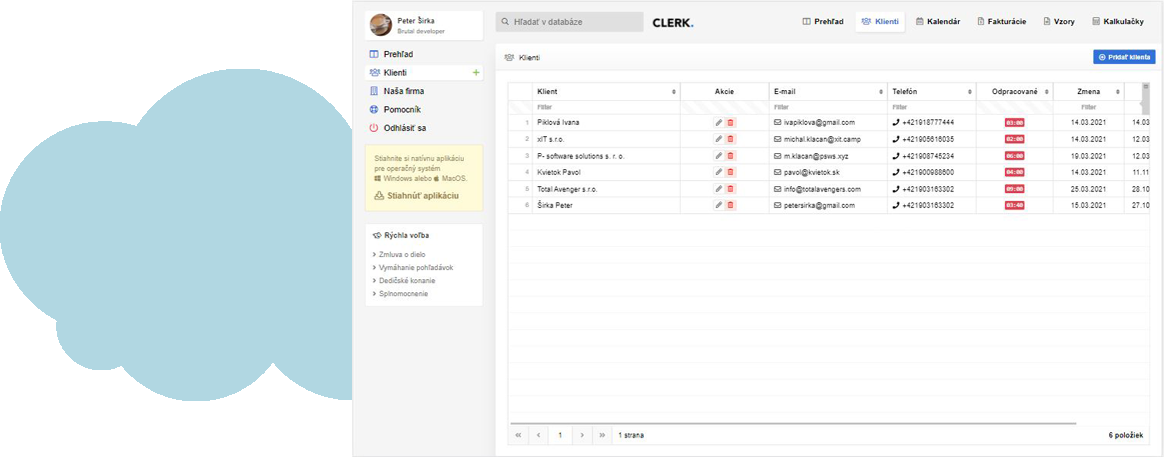Sort table by E-mail column
Image resolution: width=1164 pixels, height=458 pixels.
(881, 92)
